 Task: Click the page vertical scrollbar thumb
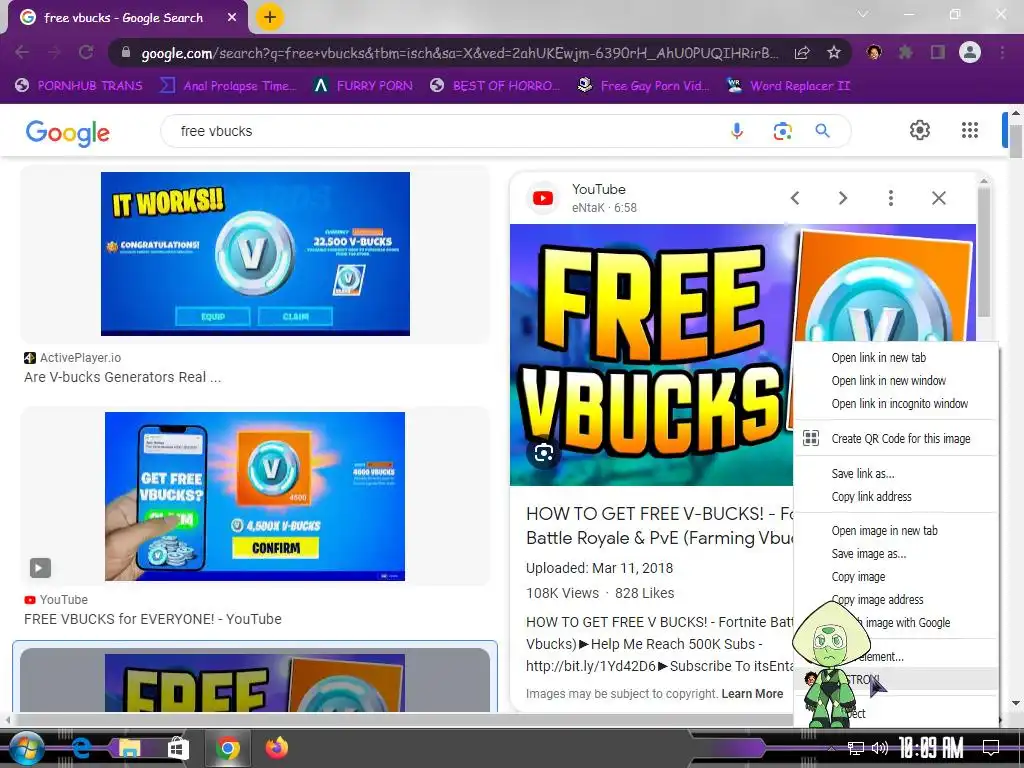point(1016,139)
